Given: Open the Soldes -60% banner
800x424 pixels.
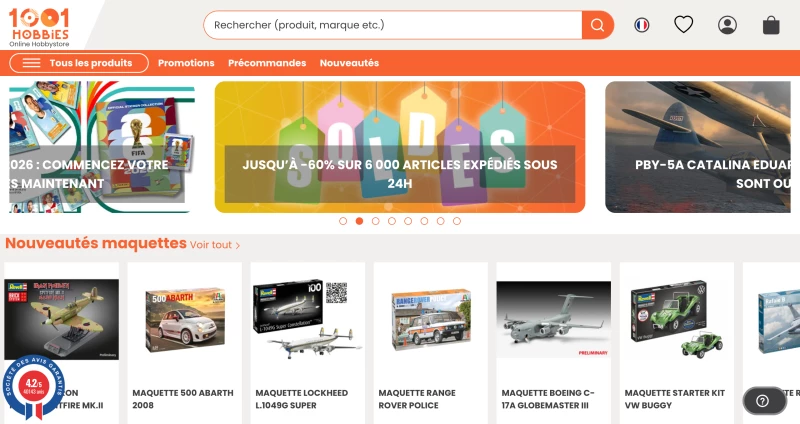Looking at the screenshot, I should point(400,147).
